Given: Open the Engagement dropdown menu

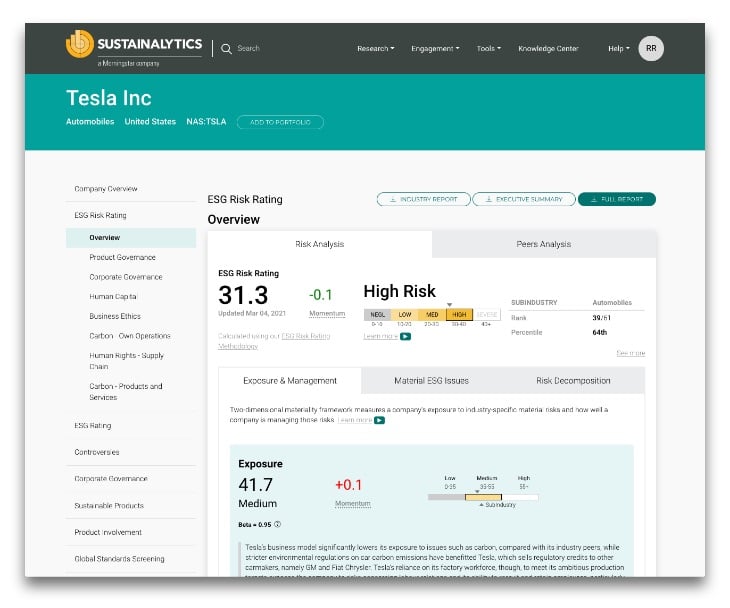Looking at the screenshot, I should click(x=435, y=48).
